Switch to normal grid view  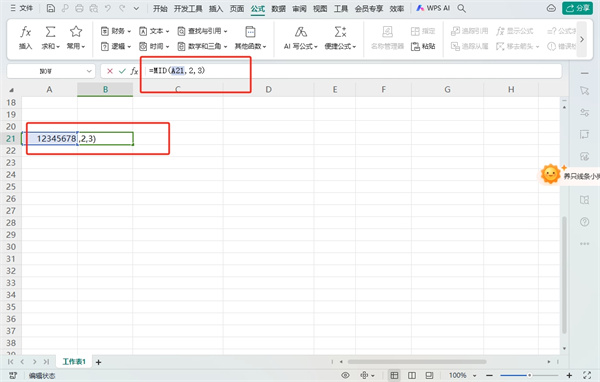pyautogui.click(x=394, y=375)
